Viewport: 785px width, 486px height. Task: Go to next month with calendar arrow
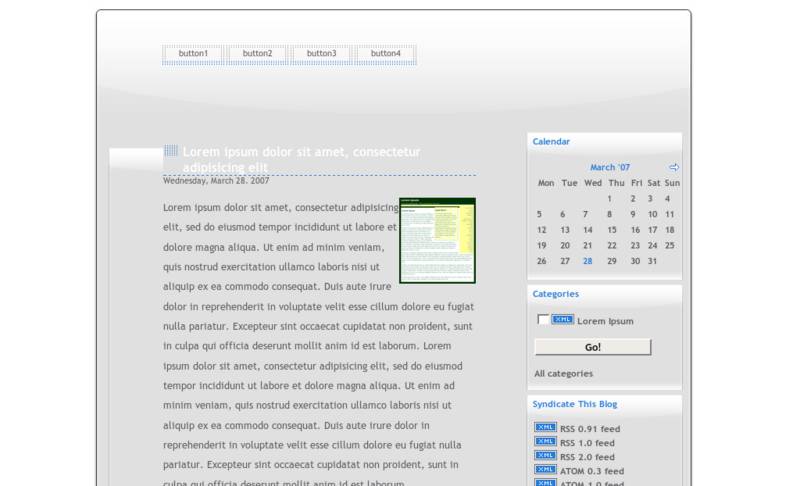(x=674, y=167)
